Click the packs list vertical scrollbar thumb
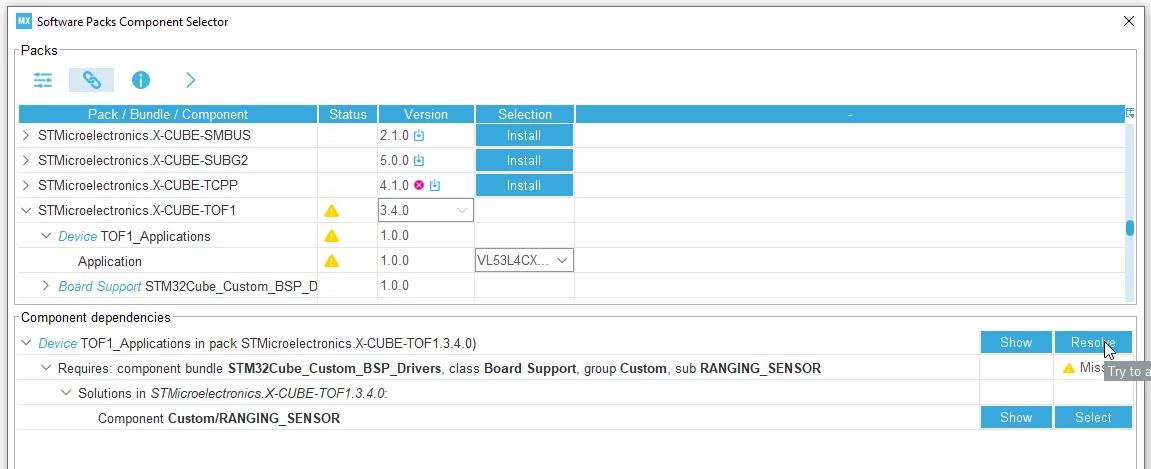1151x469 pixels. (x=1130, y=228)
